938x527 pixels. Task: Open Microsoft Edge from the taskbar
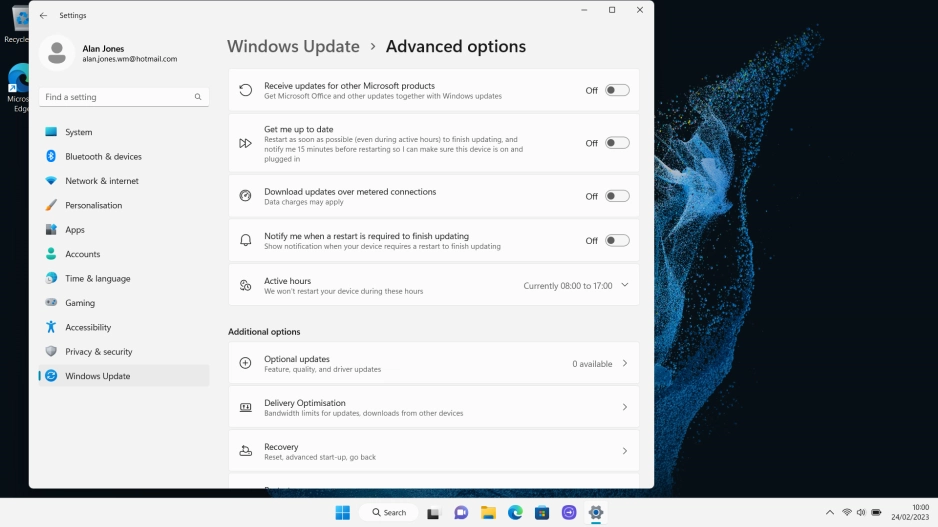(x=515, y=513)
